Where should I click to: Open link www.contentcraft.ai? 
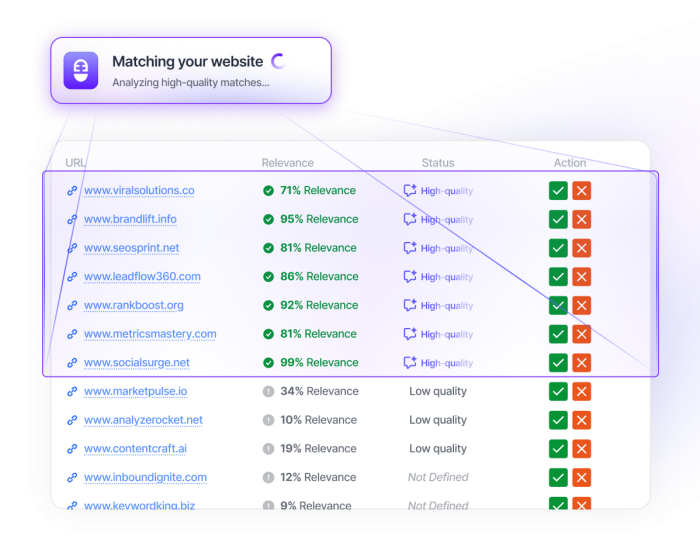(135, 449)
